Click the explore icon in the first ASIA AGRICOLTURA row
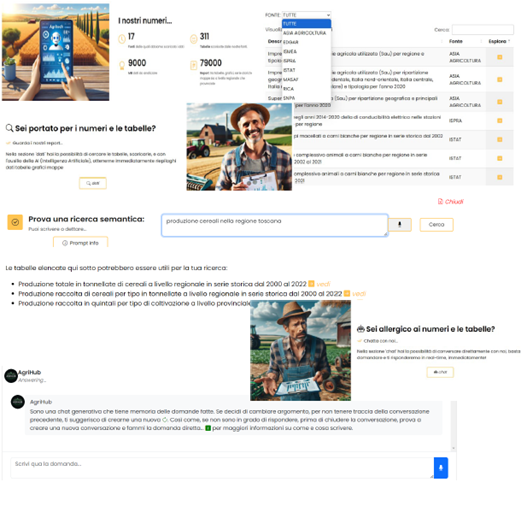This screenshot has height=506, width=527. point(499,57)
